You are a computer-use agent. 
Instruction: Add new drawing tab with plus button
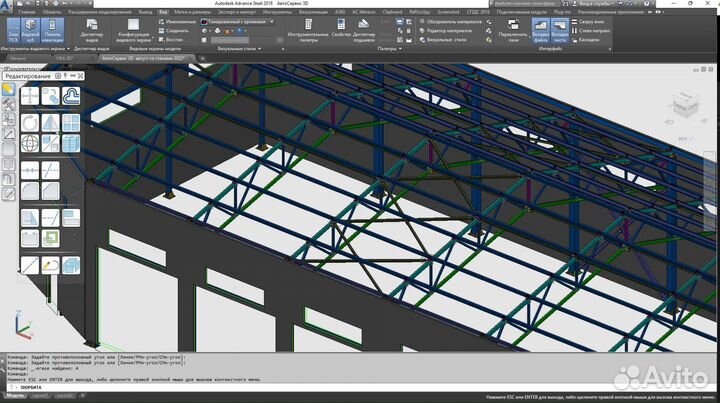202,58
